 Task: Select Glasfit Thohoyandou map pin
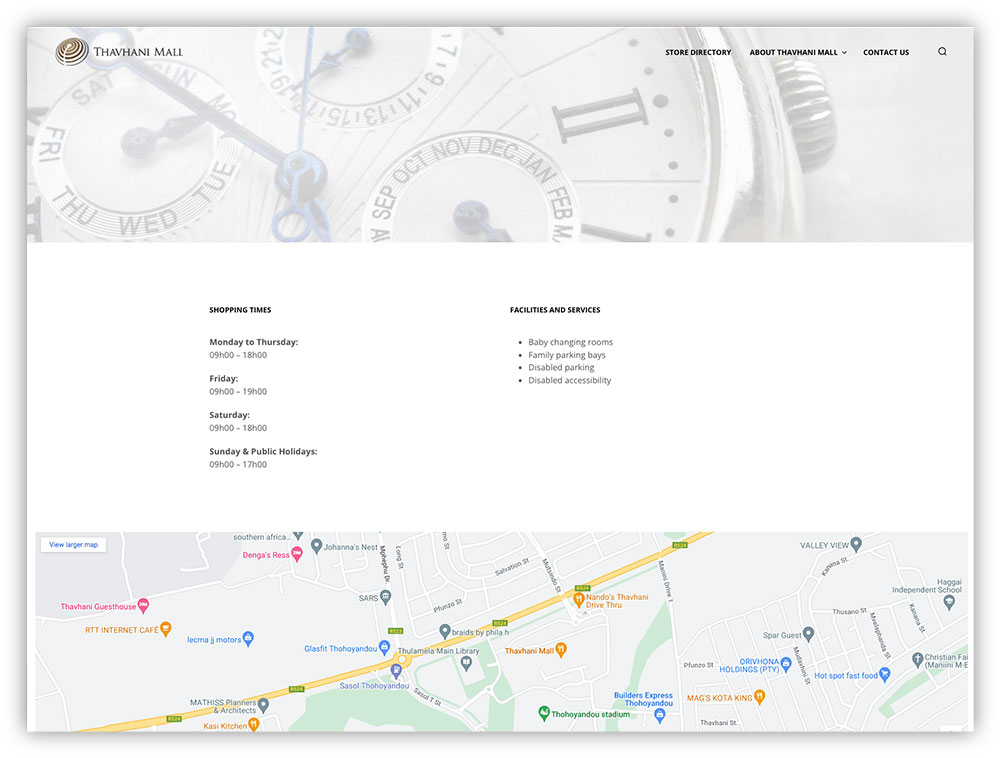click(x=384, y=648)
